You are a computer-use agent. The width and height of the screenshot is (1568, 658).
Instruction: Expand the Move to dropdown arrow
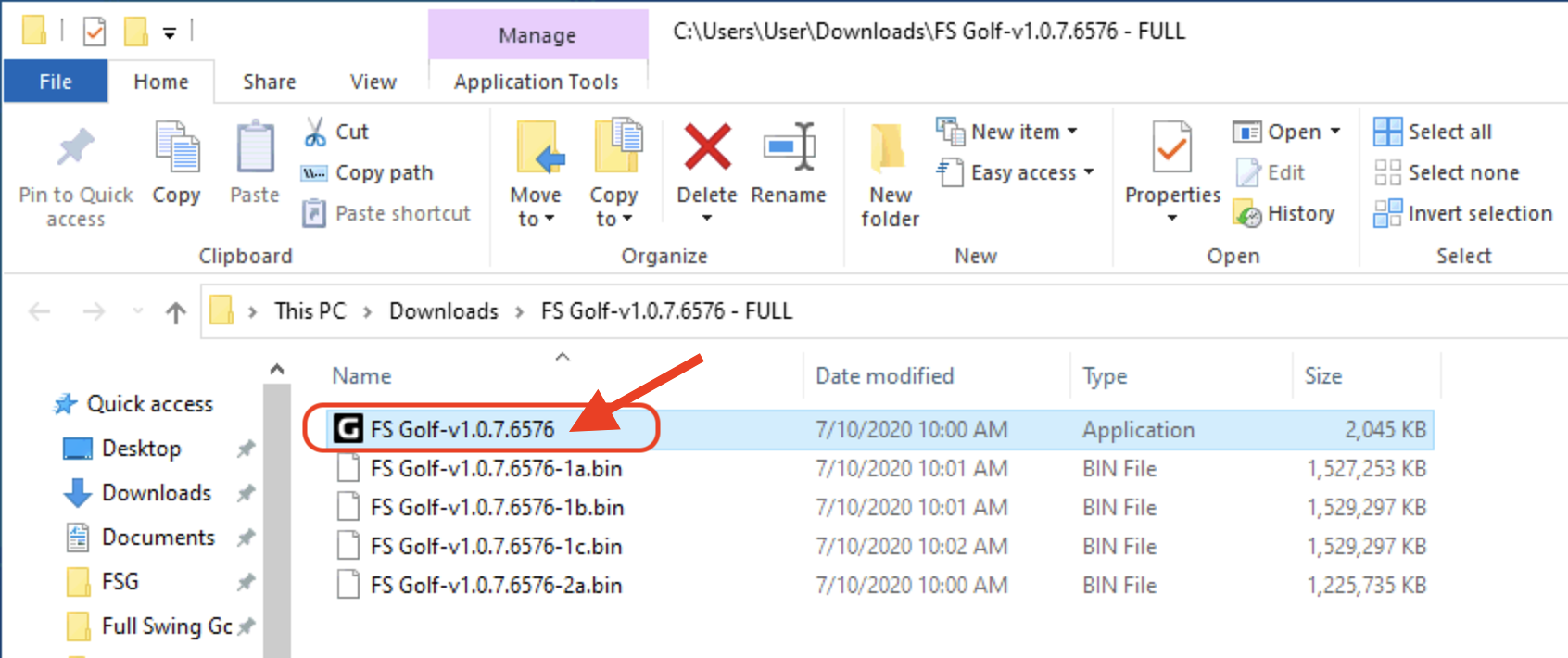pos(550,219)
